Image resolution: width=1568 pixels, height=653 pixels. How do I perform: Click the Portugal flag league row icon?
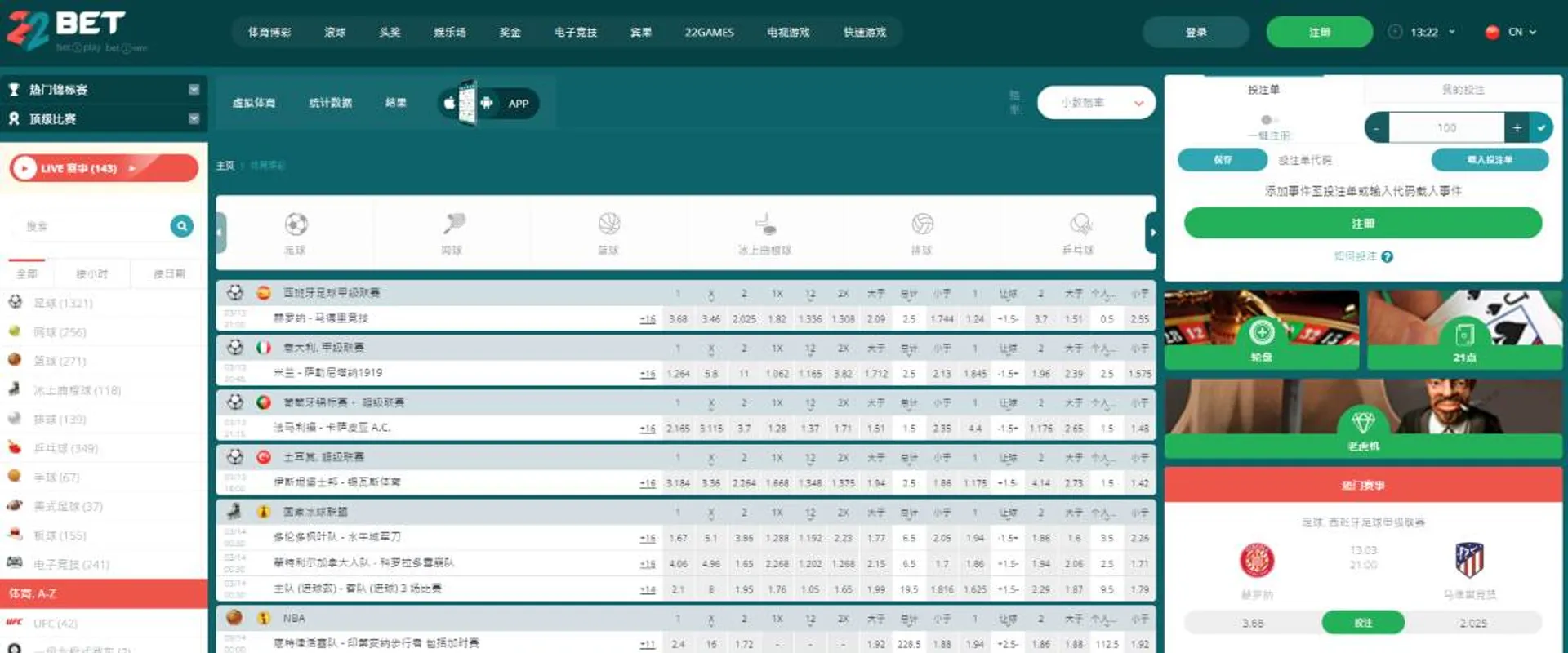[264, 402]
